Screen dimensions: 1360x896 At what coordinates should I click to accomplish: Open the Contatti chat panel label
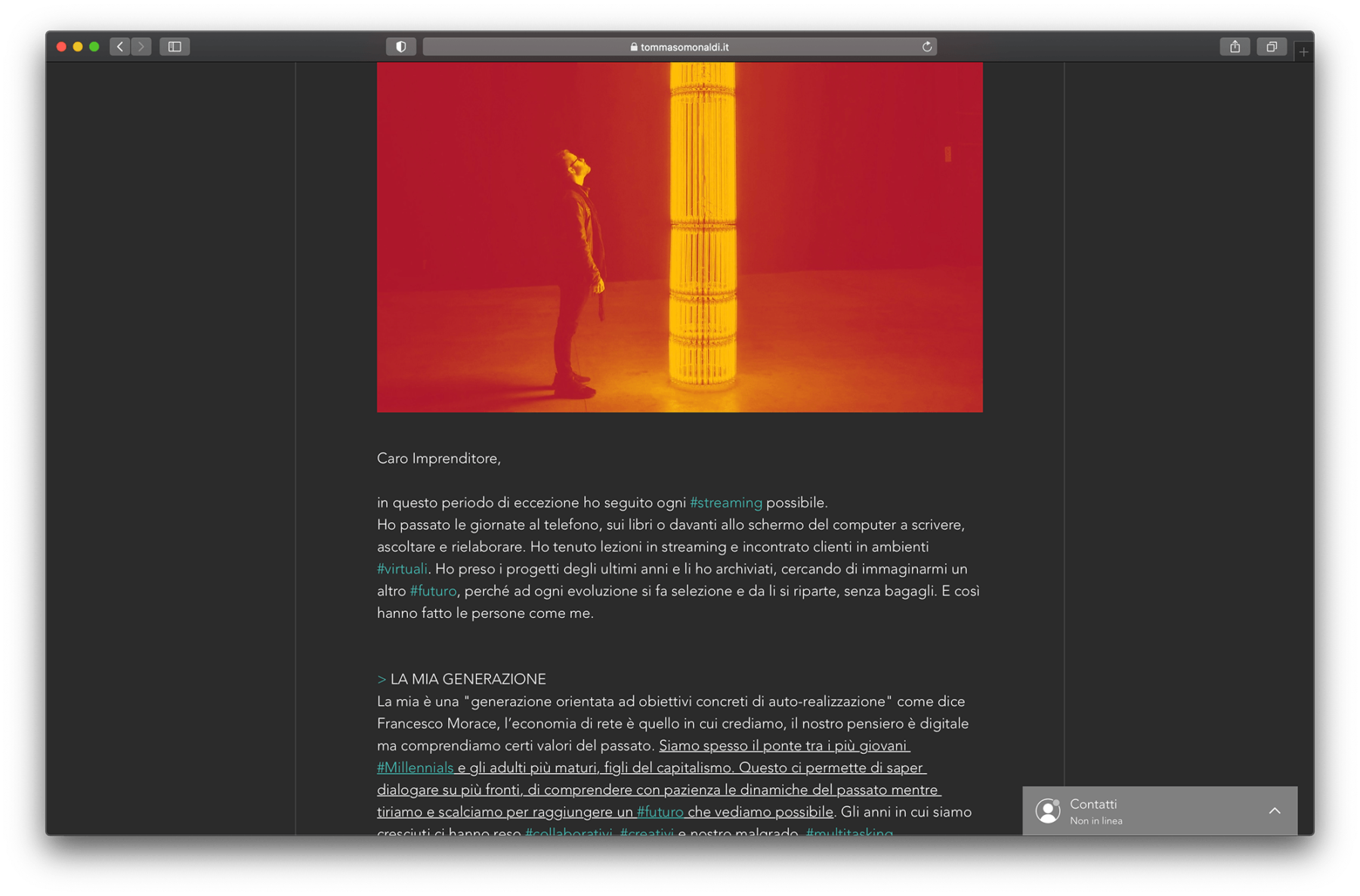pyautogui.click(x=1093, y=804)
